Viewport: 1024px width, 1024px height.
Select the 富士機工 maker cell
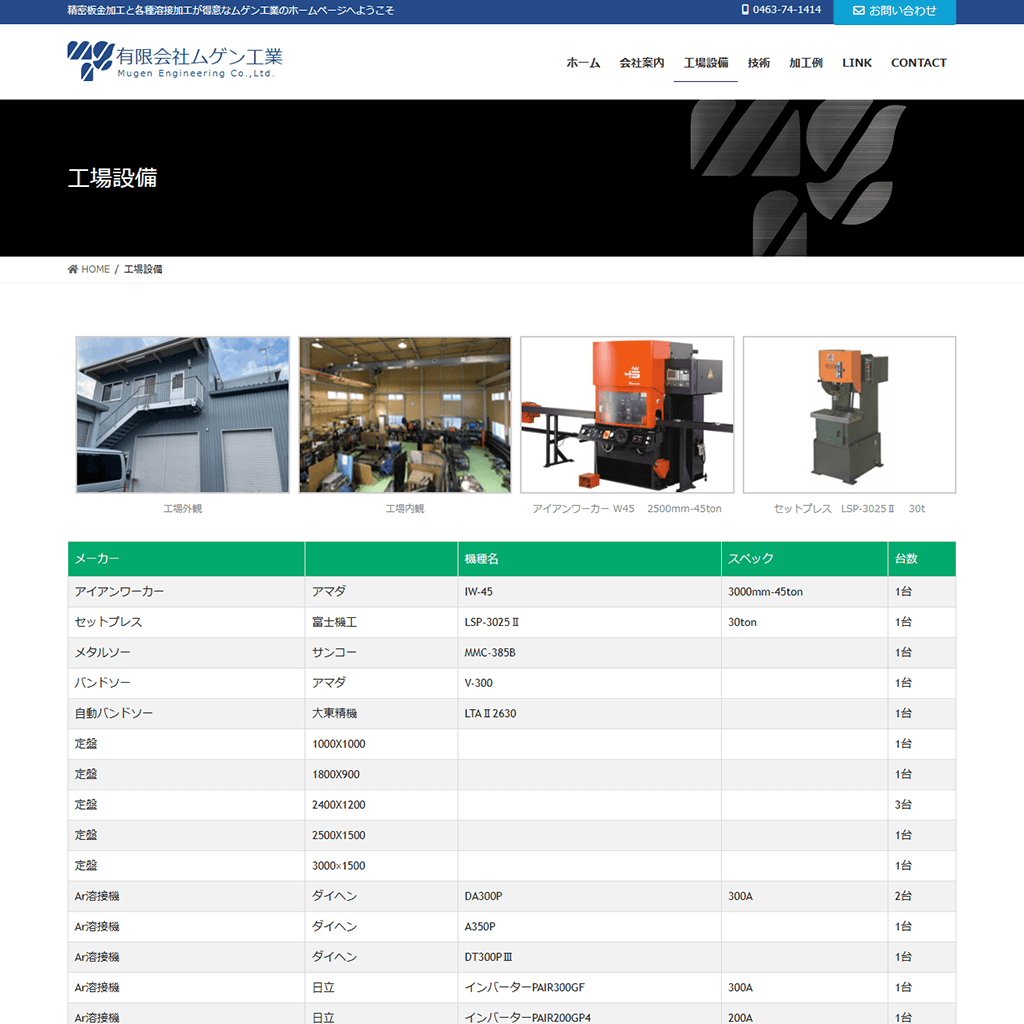(x=381, y=622)
